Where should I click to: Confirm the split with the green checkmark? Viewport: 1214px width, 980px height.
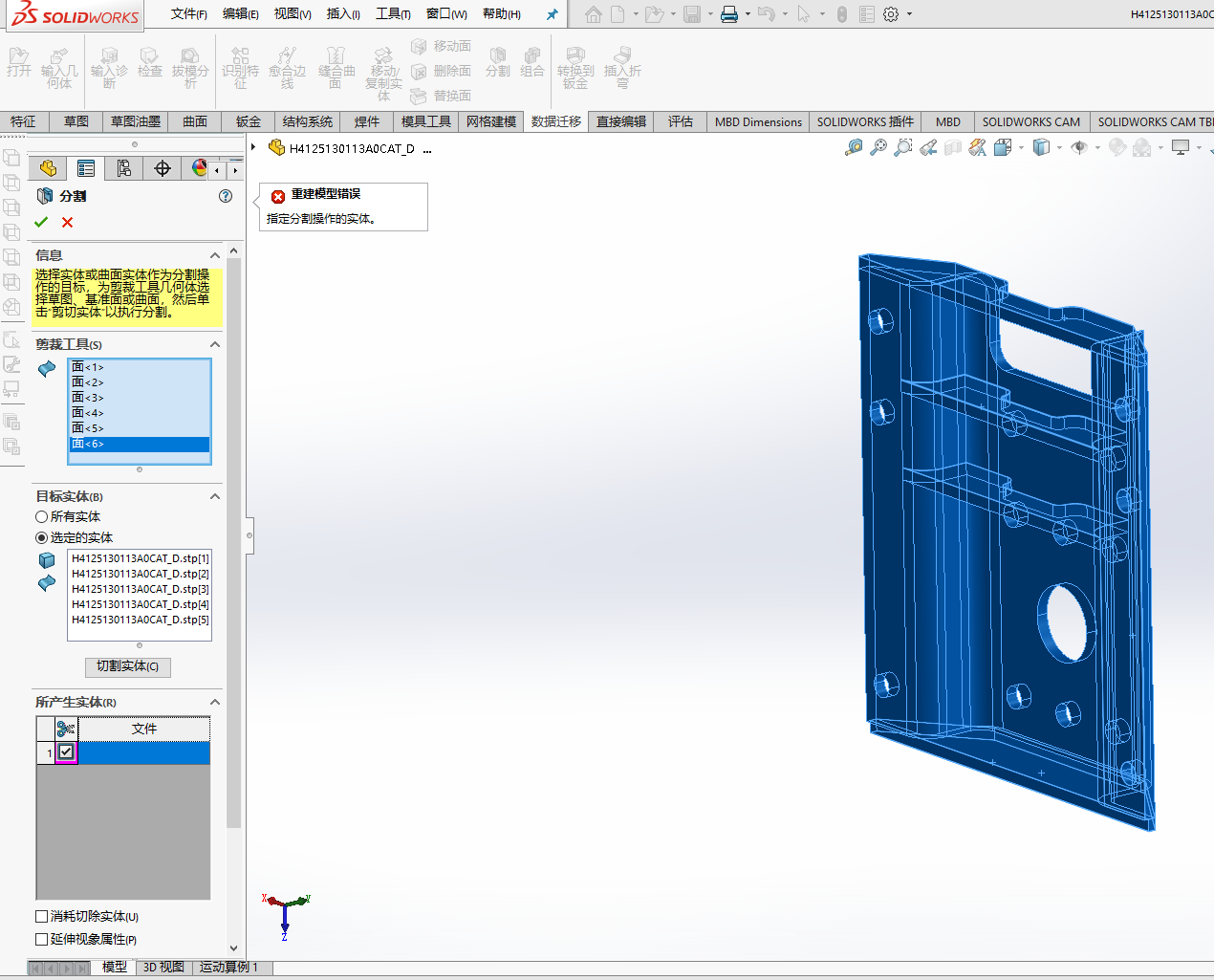pyautogui.click(x=41, y=222)
